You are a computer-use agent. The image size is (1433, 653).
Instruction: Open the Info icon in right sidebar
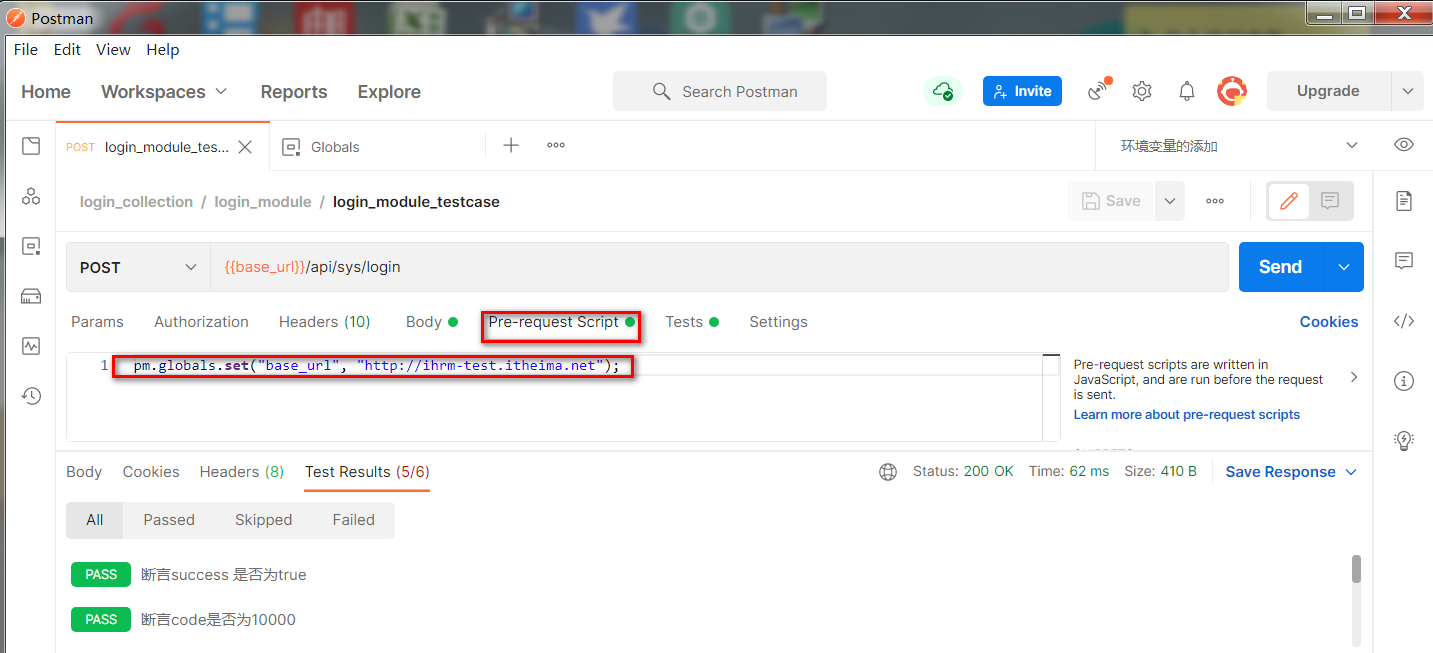1404,381
